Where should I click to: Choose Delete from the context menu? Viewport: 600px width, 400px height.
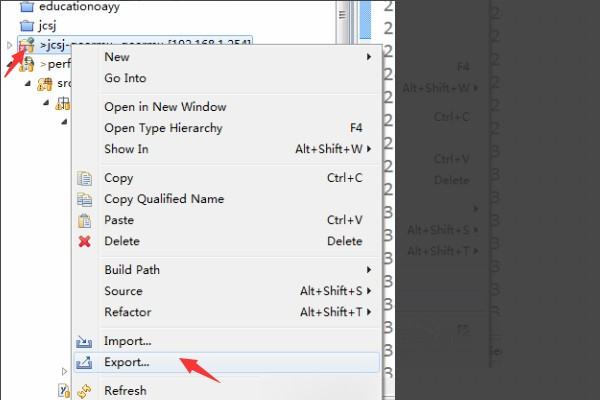click(227, 241)
